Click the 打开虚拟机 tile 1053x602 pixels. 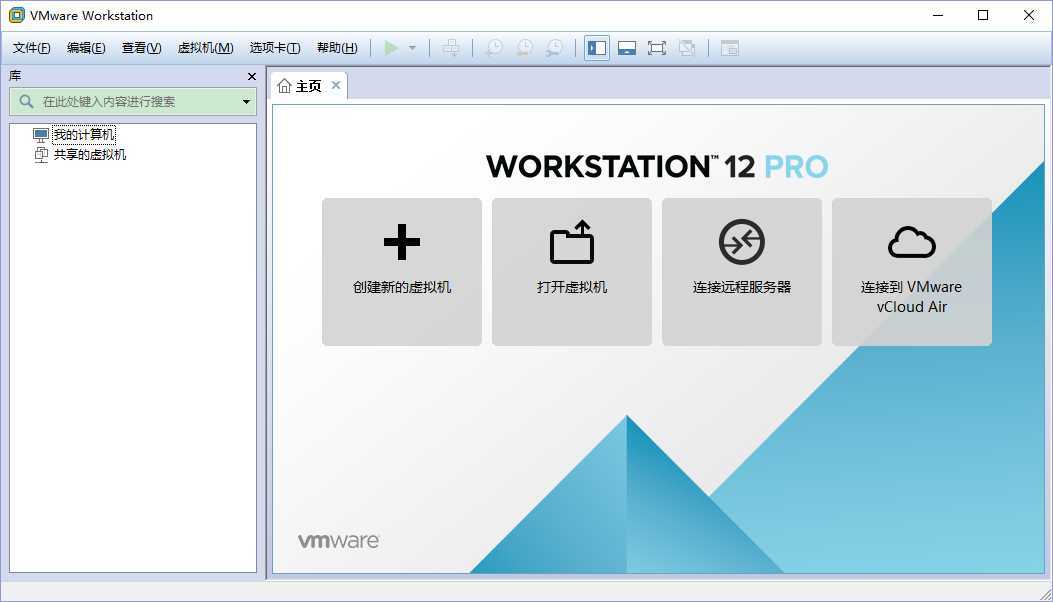click(x=571, y=271)
